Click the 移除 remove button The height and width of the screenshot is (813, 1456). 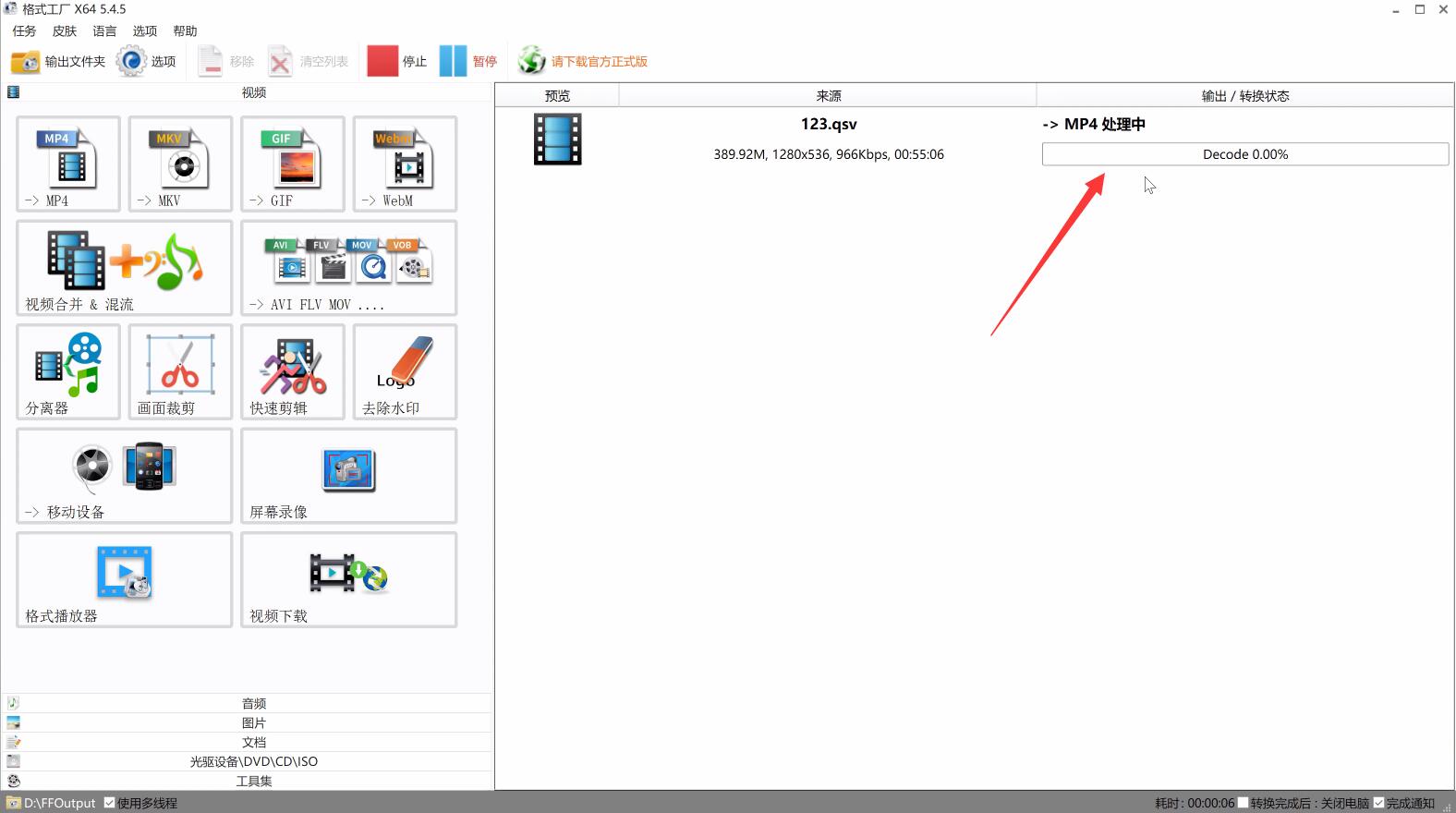click(225, 62)
